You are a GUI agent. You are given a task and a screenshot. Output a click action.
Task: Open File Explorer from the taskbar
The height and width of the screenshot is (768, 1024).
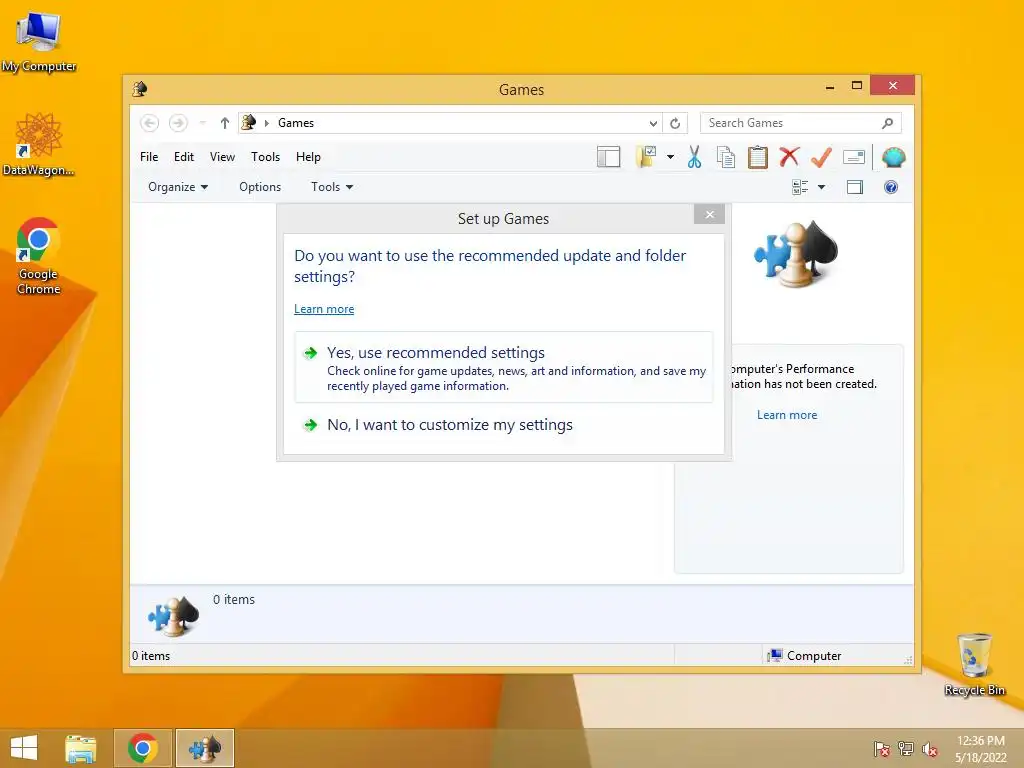[81, 748]
